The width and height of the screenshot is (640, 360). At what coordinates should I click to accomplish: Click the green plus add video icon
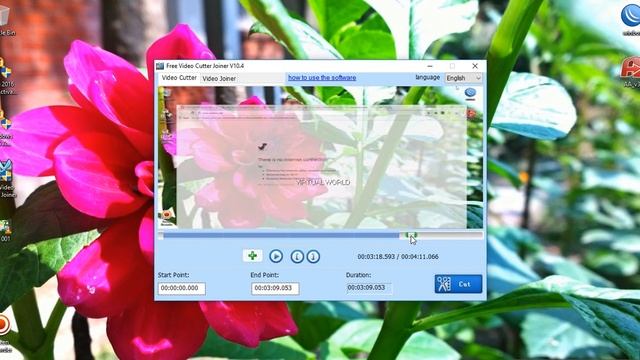252,256
